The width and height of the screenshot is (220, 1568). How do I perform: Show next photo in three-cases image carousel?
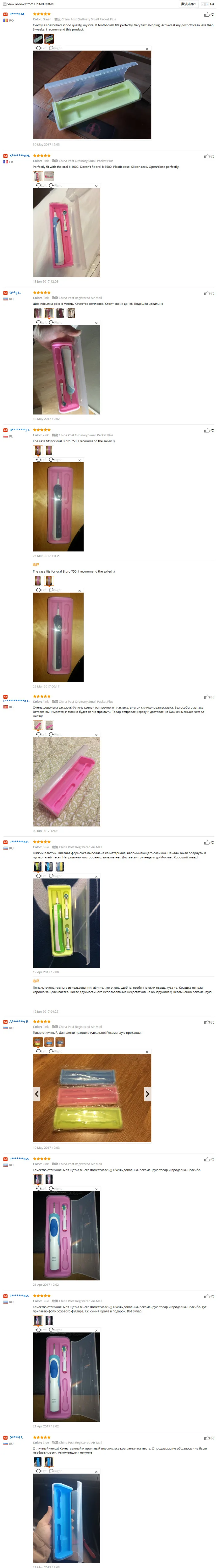click(147, 1094)
